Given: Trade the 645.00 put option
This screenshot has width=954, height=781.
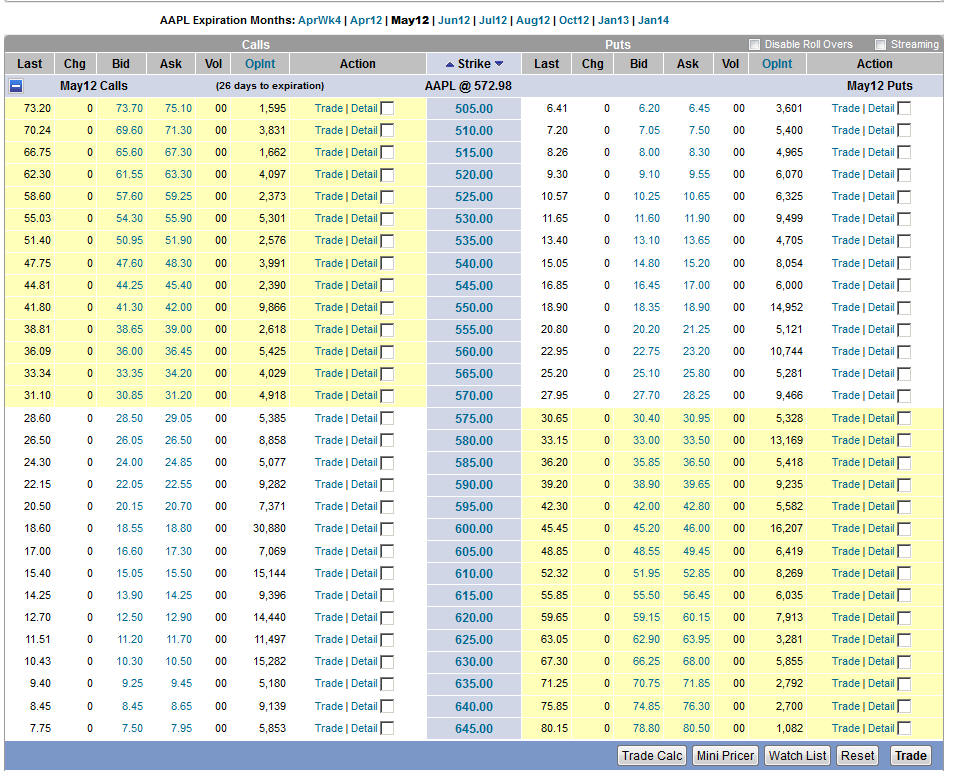Looking at the screenshot, I should coord(845,728).
